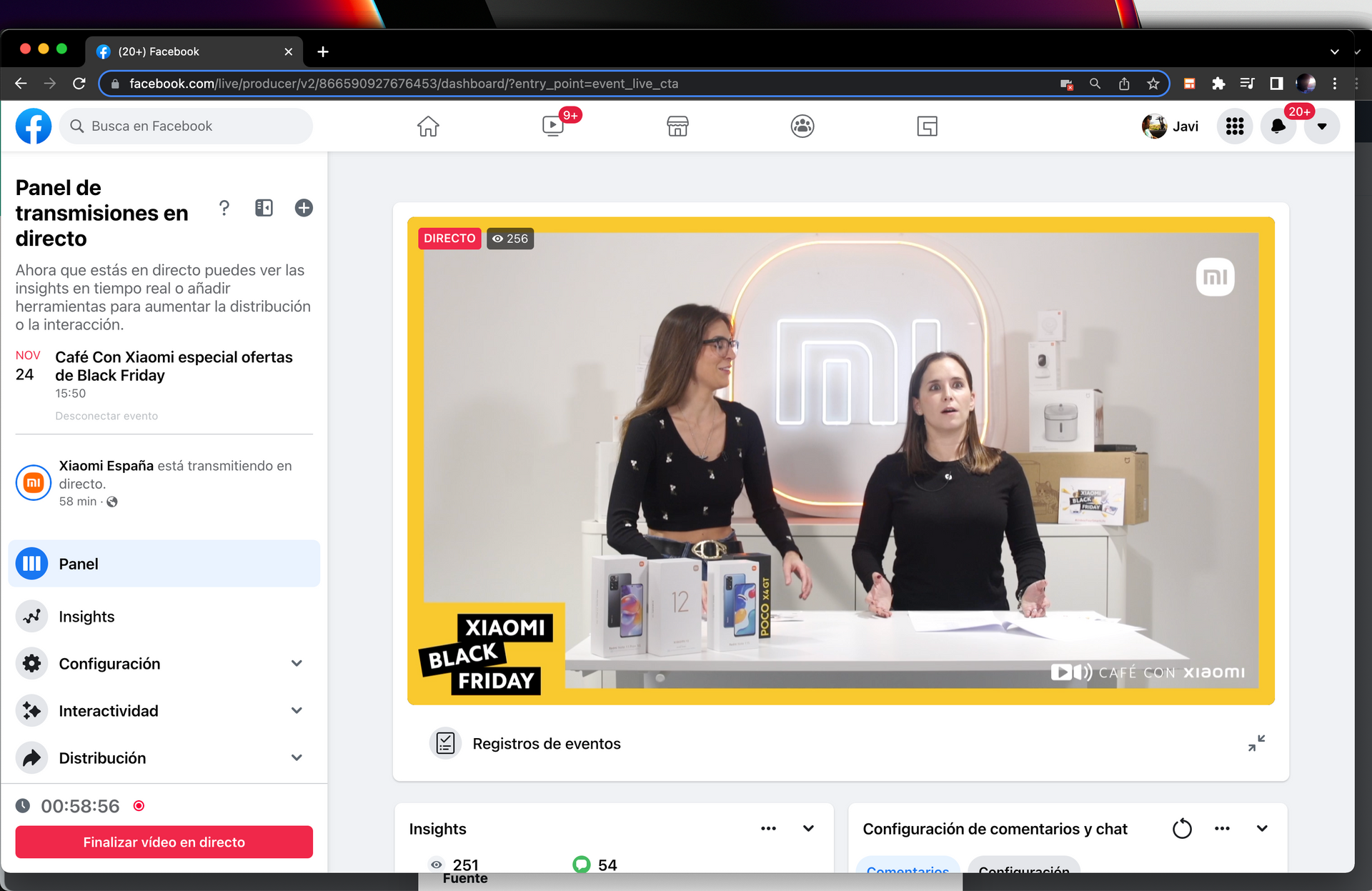The width and height of the screenshot is (1372, 891).
Task: Collapse the sidebar with panel icon
Action: pyautogui.click(x=264, y=208)
